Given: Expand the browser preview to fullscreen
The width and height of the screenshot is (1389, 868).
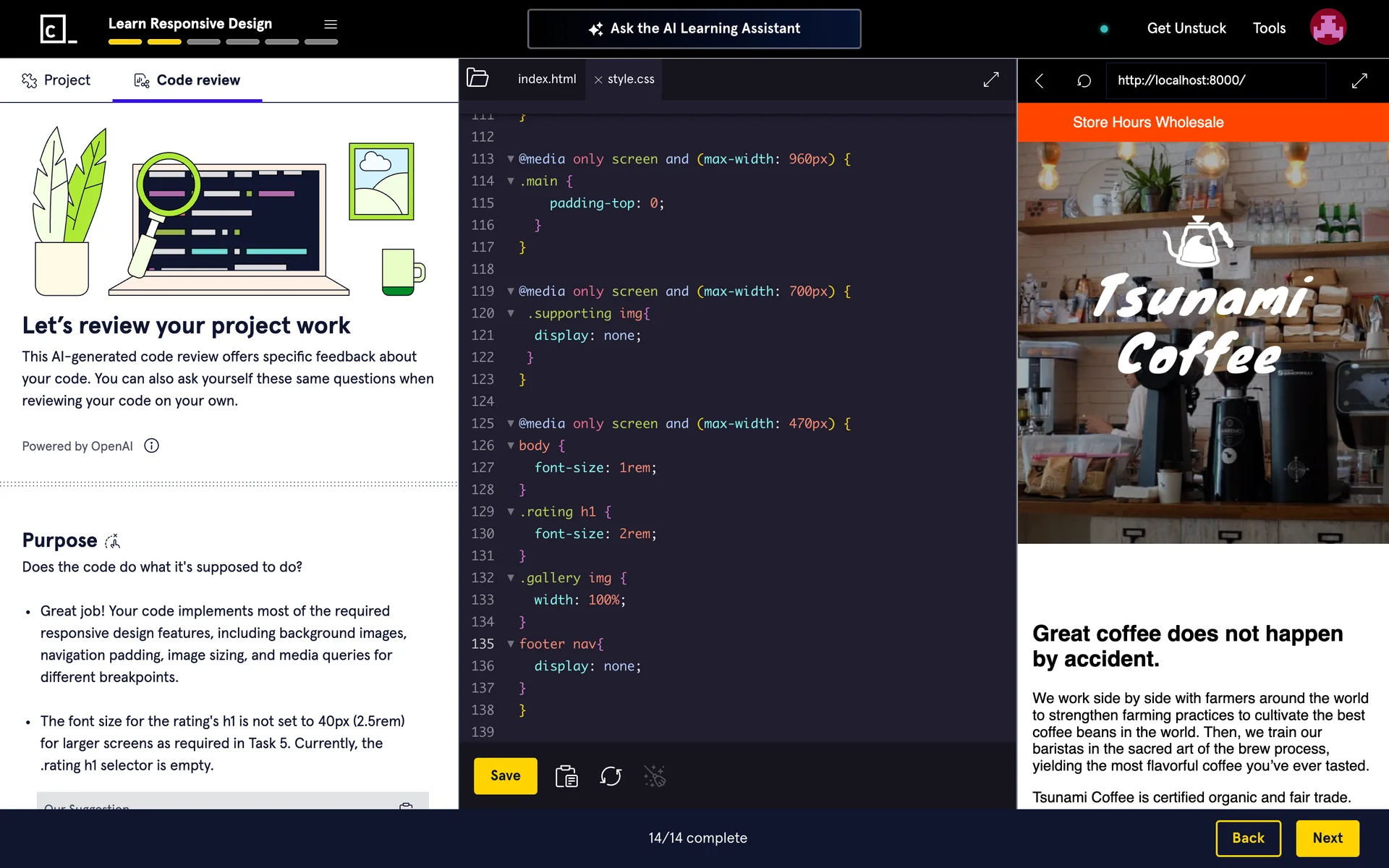Looking at the screenshot, I should click(1359, 80).
